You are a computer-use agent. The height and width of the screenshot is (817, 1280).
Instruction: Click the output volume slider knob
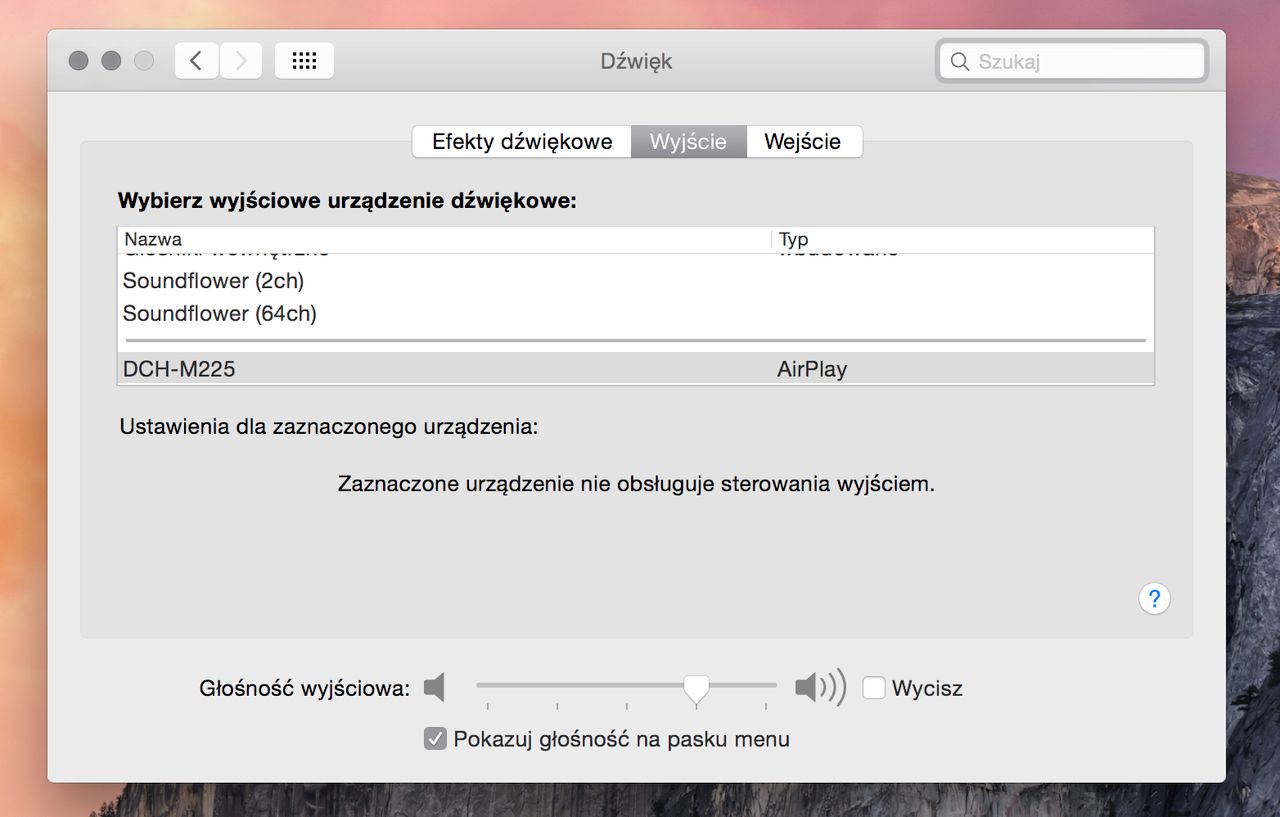(x=696, y=688)
